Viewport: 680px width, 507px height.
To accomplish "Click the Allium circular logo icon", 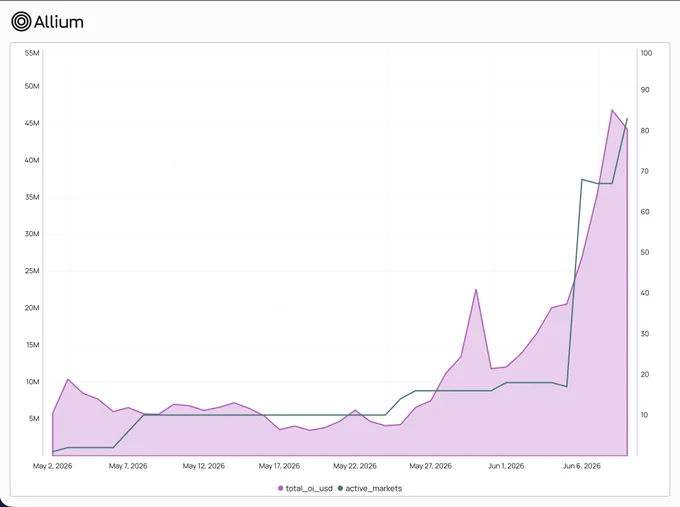I will coord(21,22).
